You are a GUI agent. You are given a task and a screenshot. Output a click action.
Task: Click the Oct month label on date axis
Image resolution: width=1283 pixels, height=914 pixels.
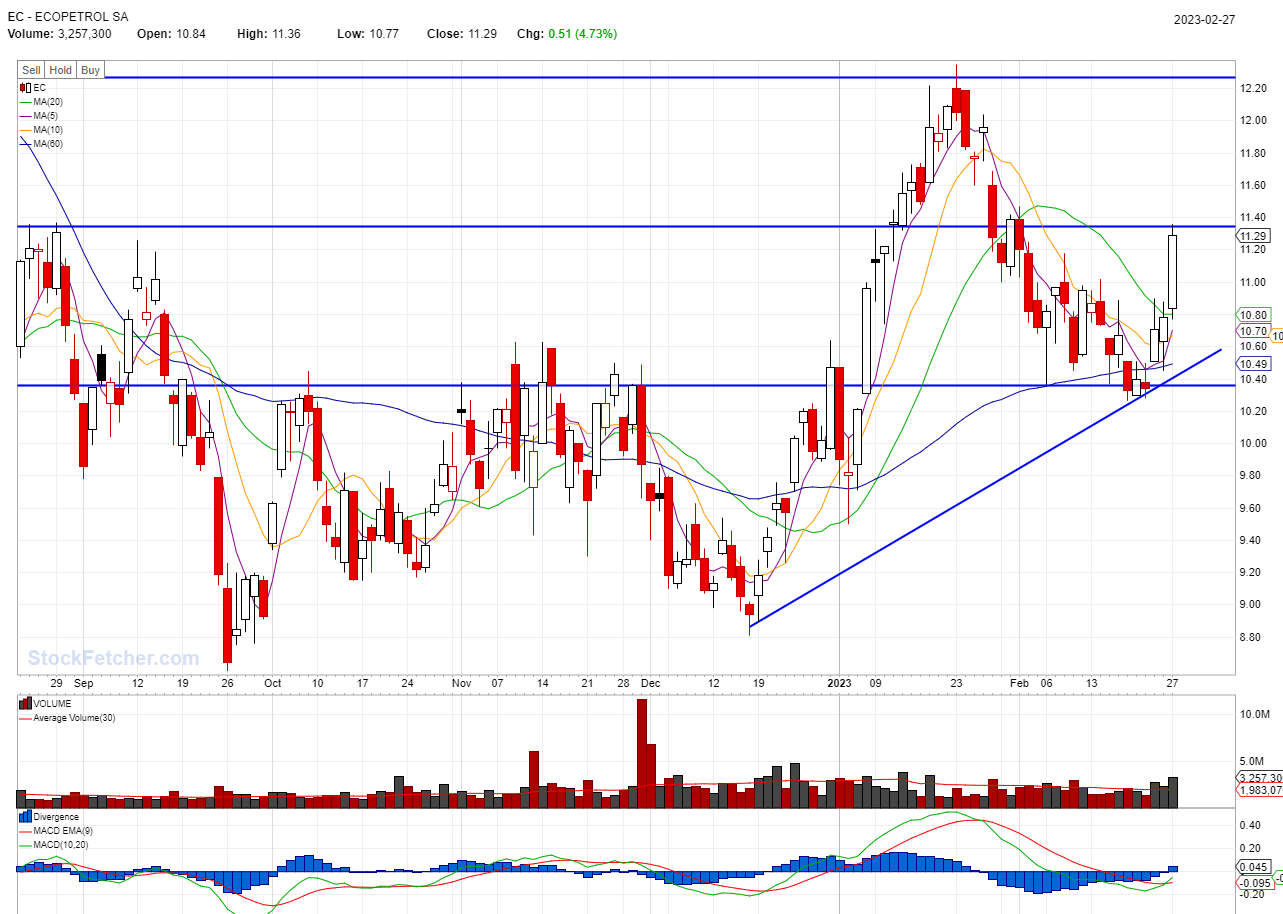pyautogui.click(x=272, y=683)
